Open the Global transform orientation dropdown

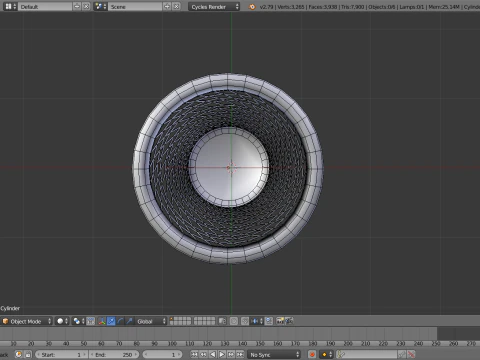tap(151, 321)
